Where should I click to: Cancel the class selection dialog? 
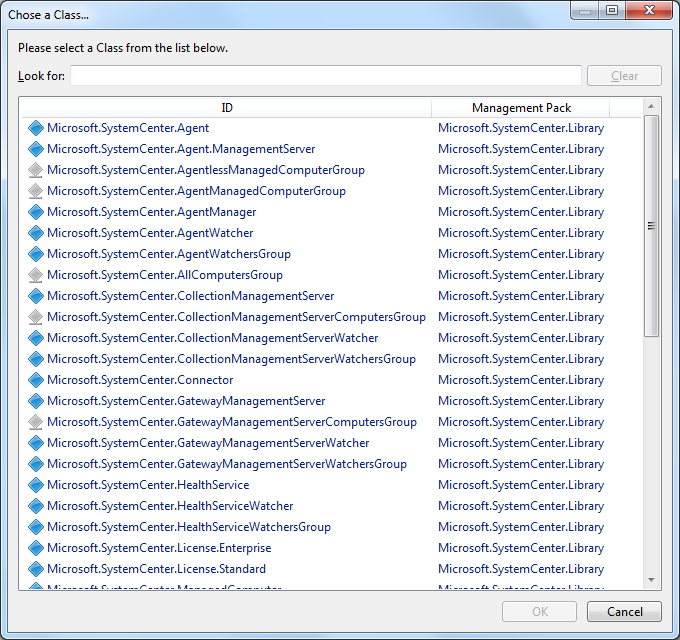coord(624,611)
